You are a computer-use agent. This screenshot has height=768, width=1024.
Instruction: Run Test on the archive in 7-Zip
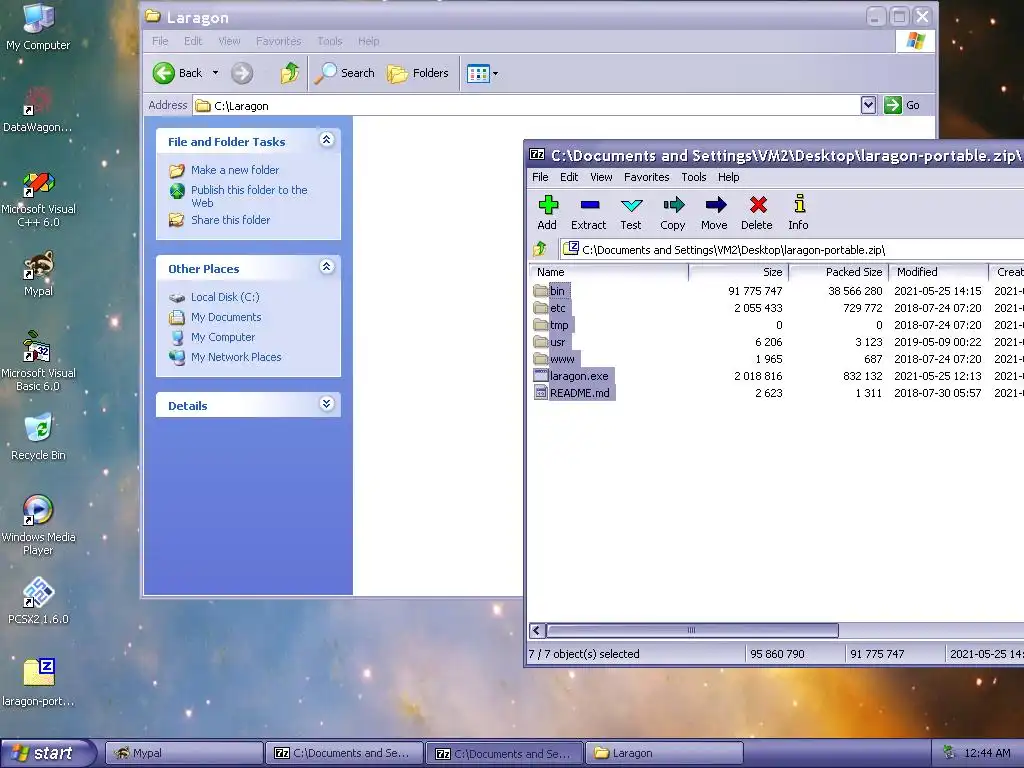point(631,213)
